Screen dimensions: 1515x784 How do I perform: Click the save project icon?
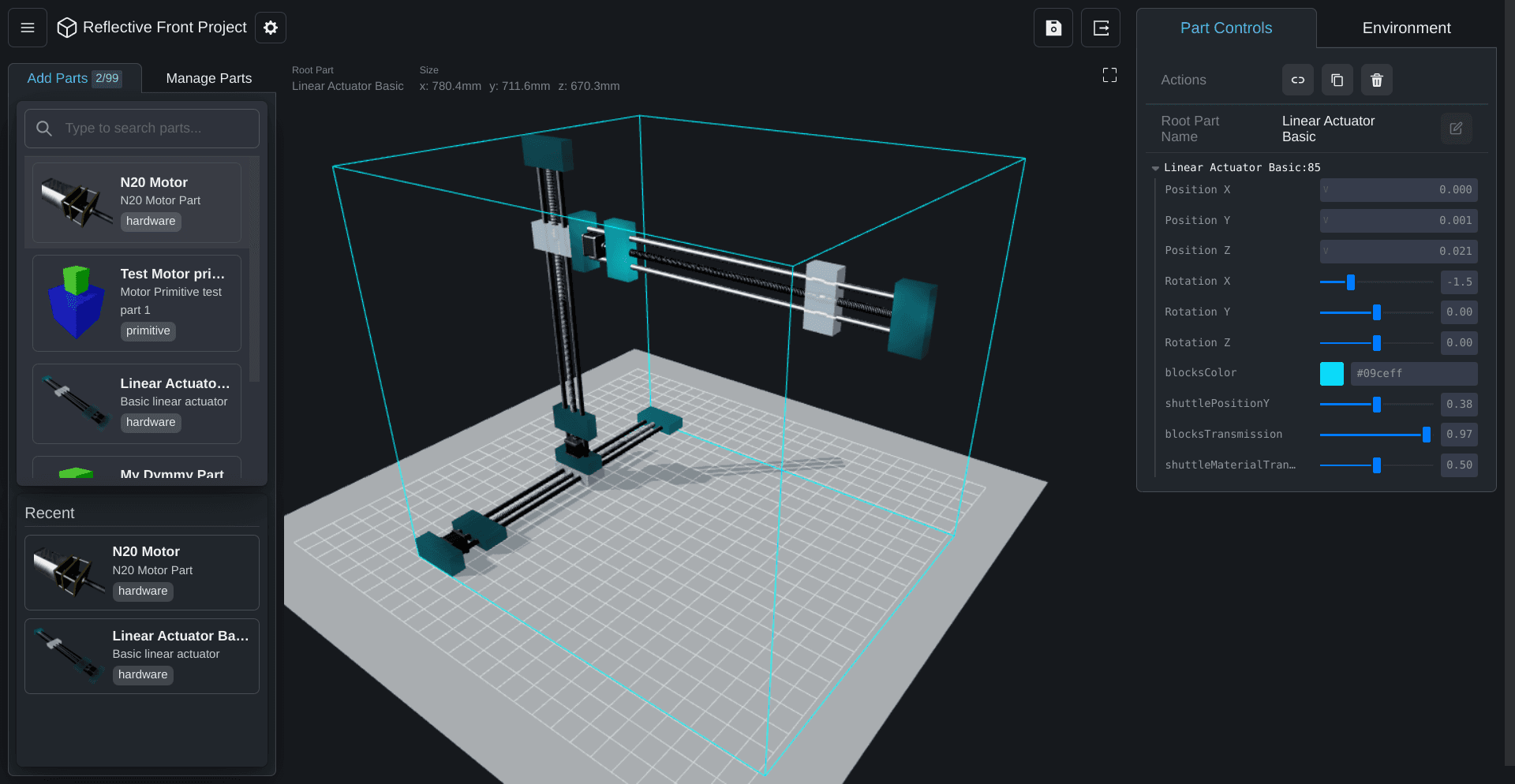[x=1053, y=27]
